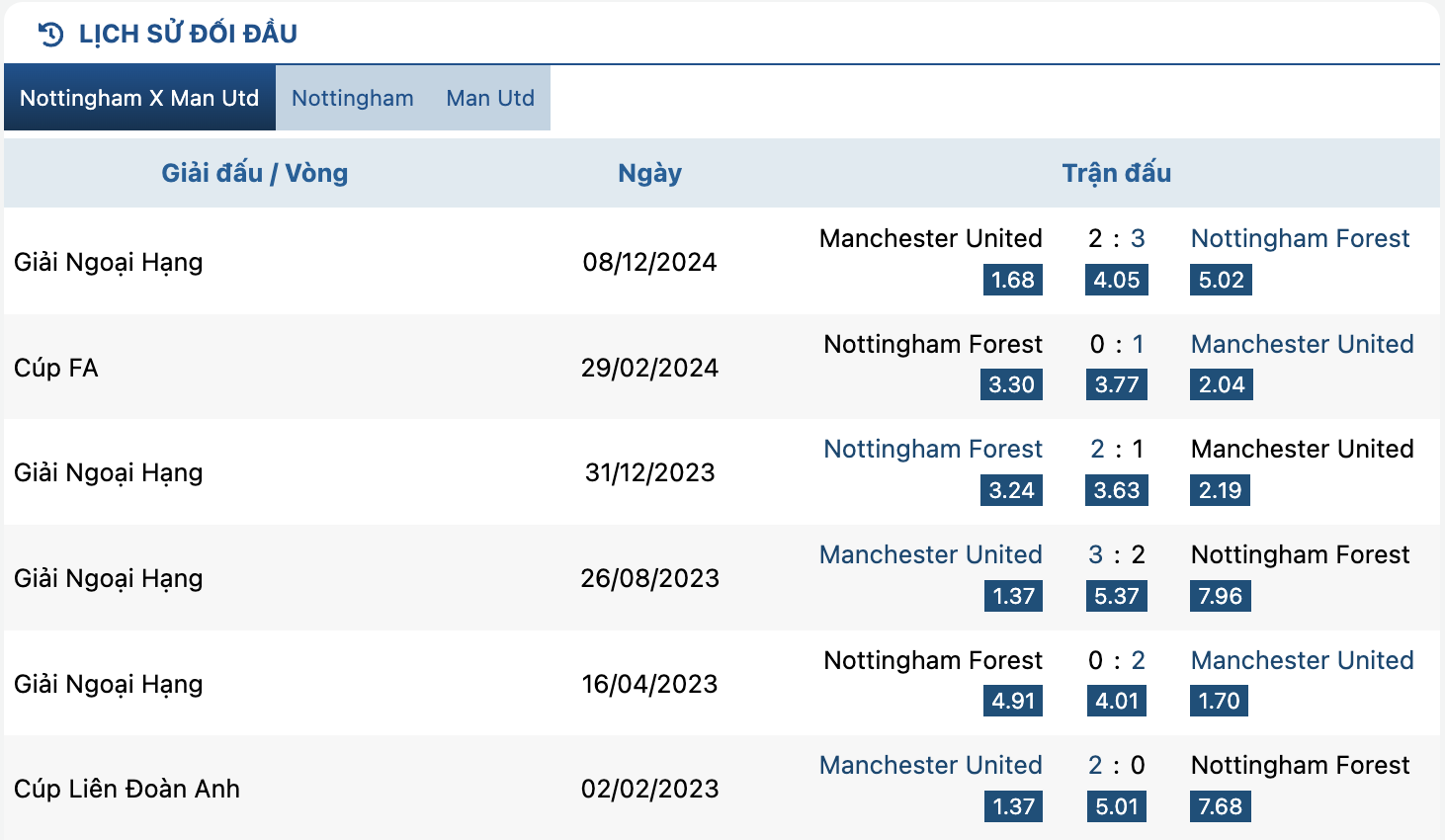Click the 2.19 odds badge
This screenshot has height=840, width=1445.
[x=1220, y=490]
